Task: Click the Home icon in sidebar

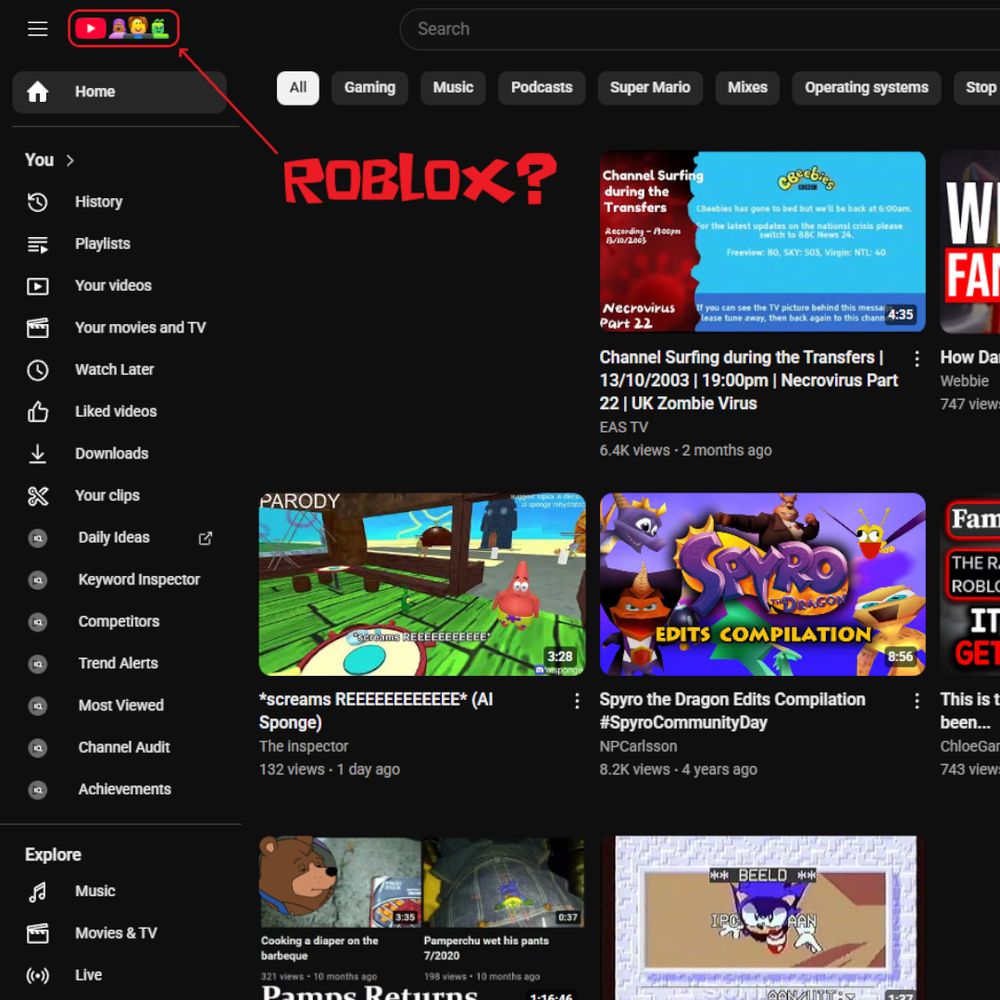Action: click(38, 91)
